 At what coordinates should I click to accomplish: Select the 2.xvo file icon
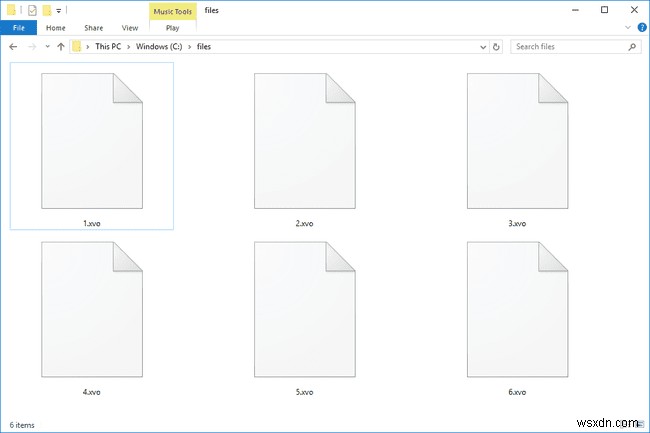(x=305, y=141)
